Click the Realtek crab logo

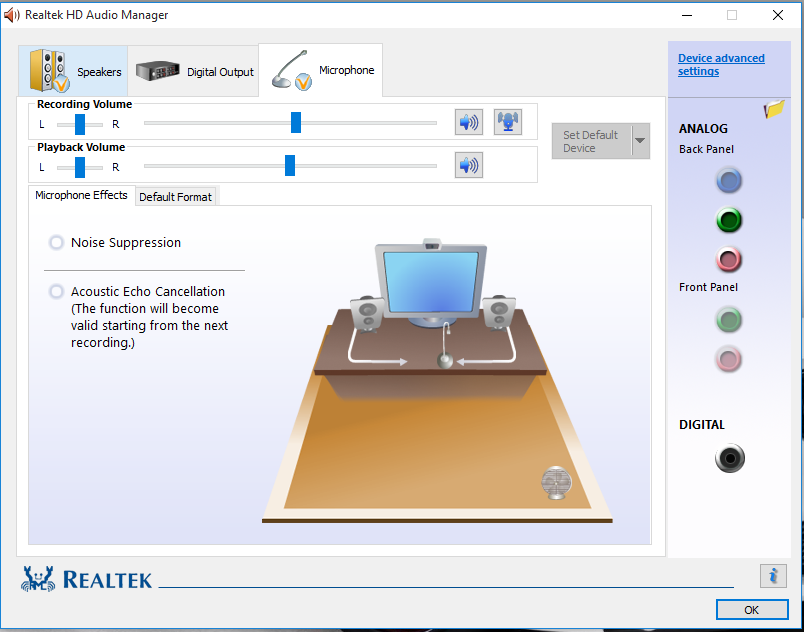(38, 579)
